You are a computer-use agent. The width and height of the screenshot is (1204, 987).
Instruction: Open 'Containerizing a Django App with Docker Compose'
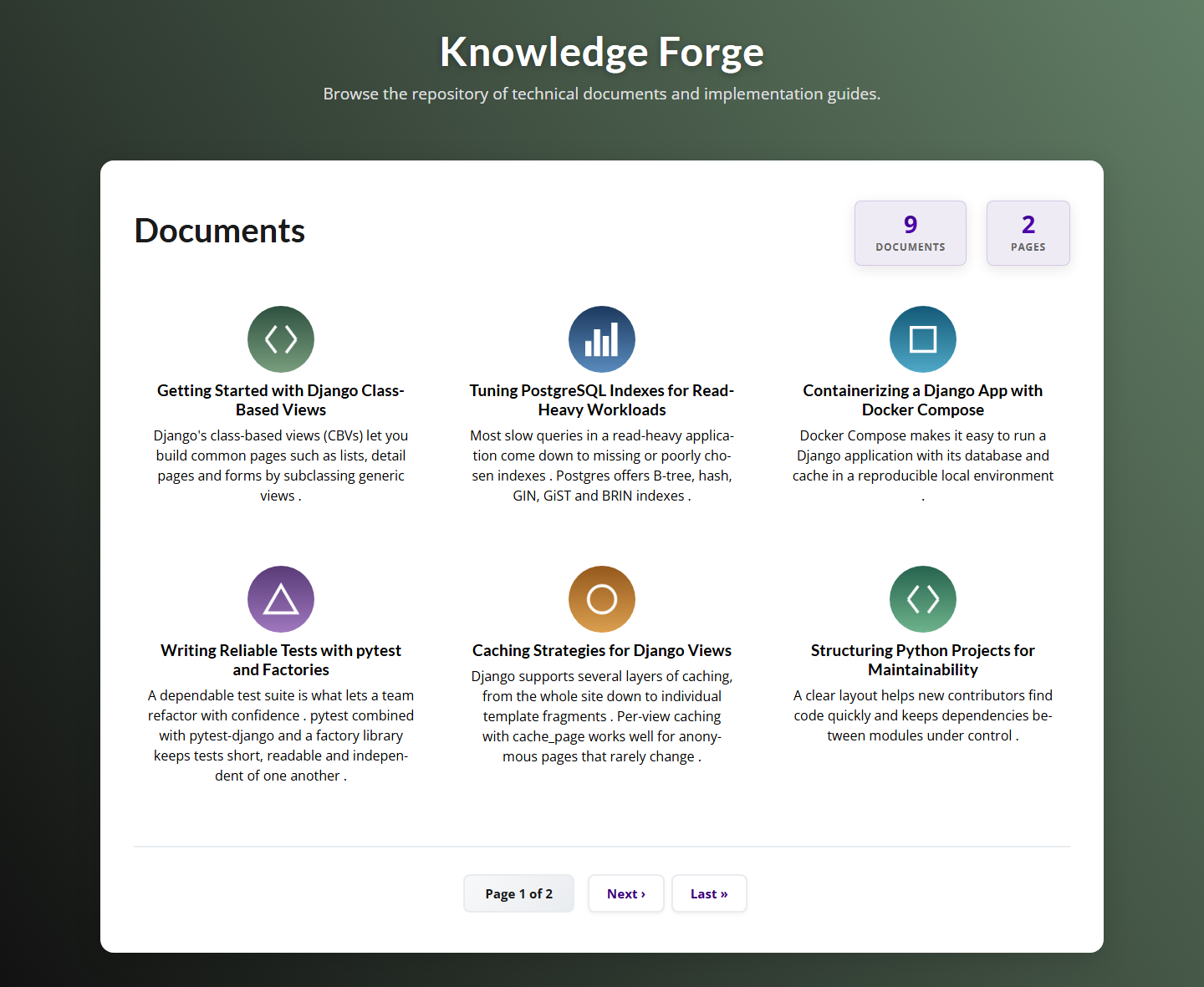pyautogui.click(x=923, y=400)
